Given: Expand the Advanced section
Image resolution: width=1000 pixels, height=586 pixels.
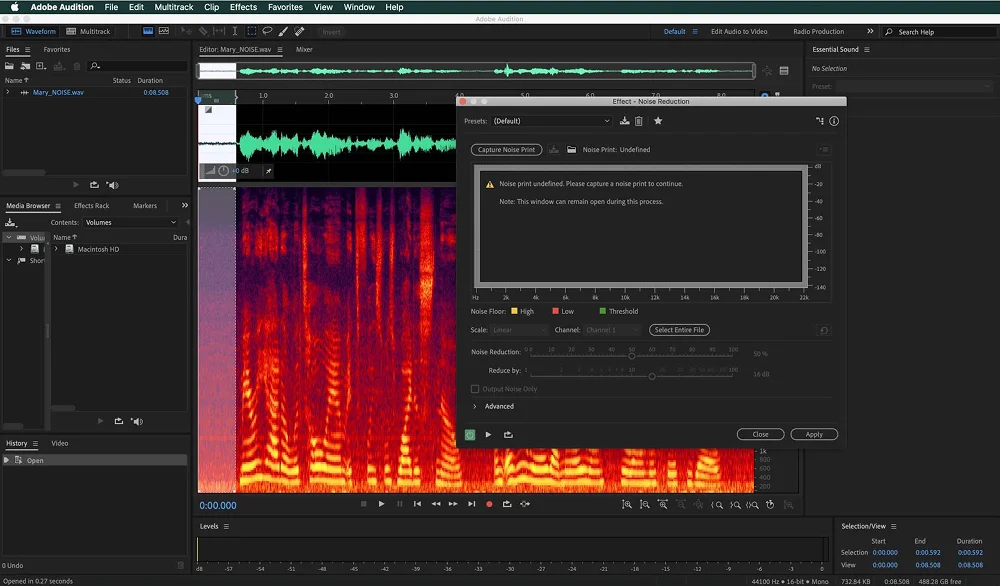Looking at the screenshot, I should [475, 406].
